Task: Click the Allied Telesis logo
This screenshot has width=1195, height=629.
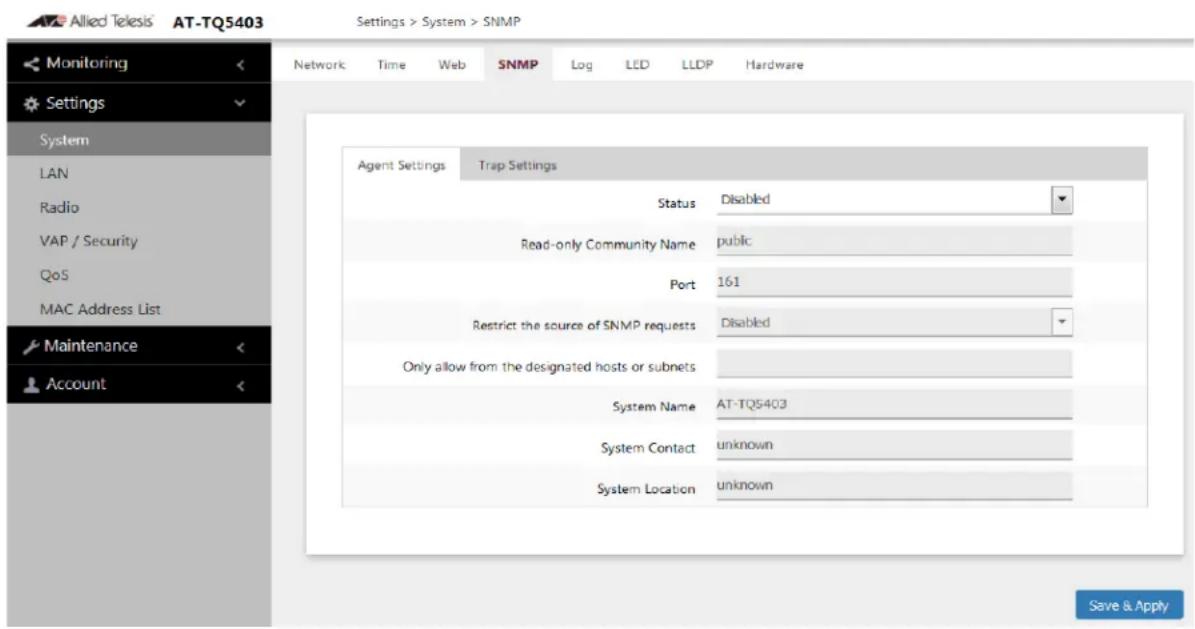Action: [x=90, y=21]
